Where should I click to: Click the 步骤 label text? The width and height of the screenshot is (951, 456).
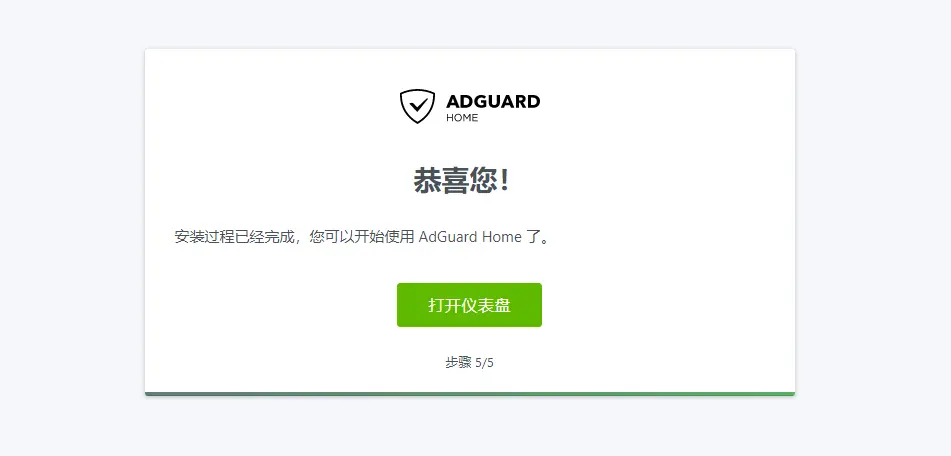(459, 363)
